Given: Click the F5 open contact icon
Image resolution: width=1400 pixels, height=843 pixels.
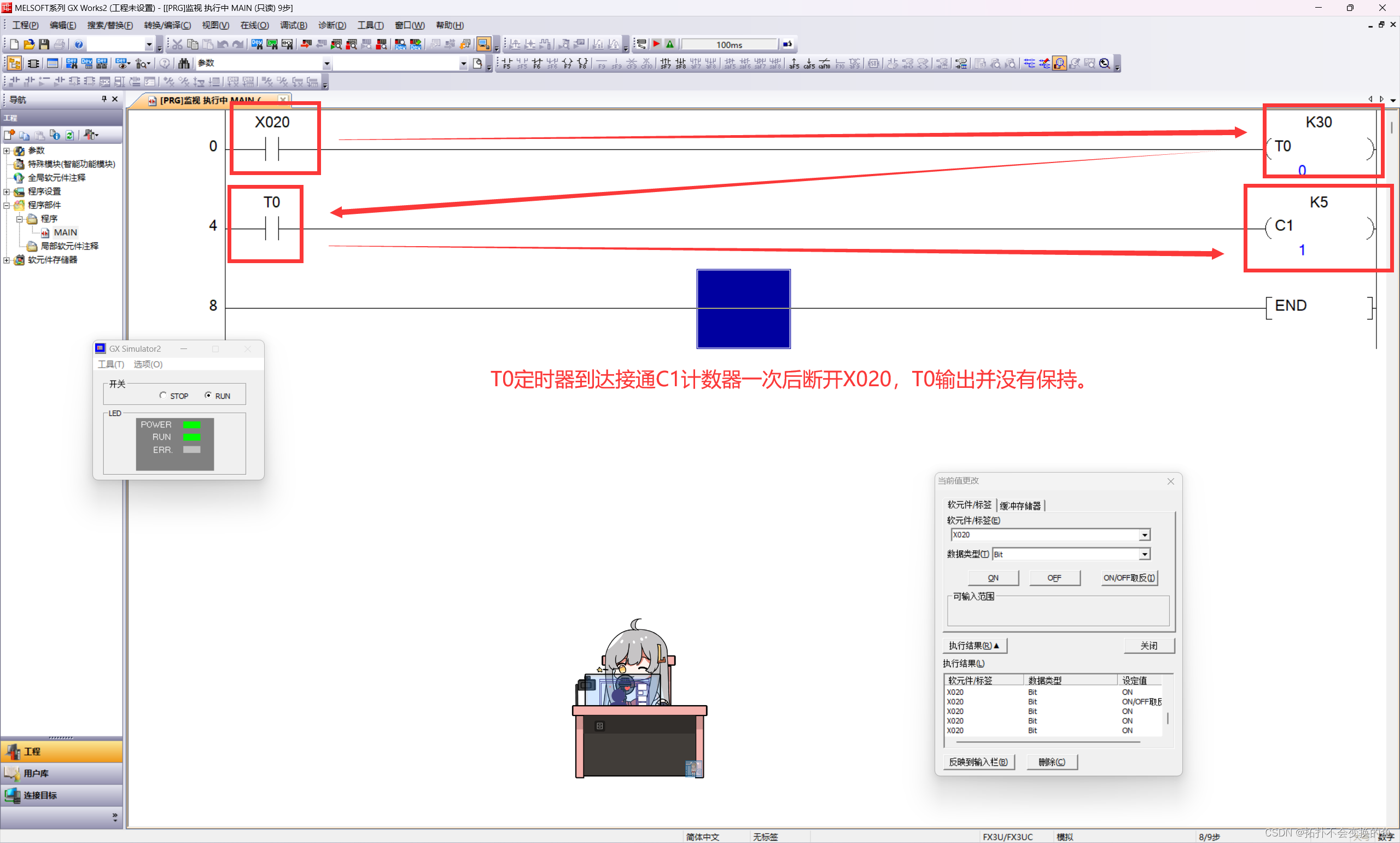Looking at the screenshot, I should pos(507,63).
